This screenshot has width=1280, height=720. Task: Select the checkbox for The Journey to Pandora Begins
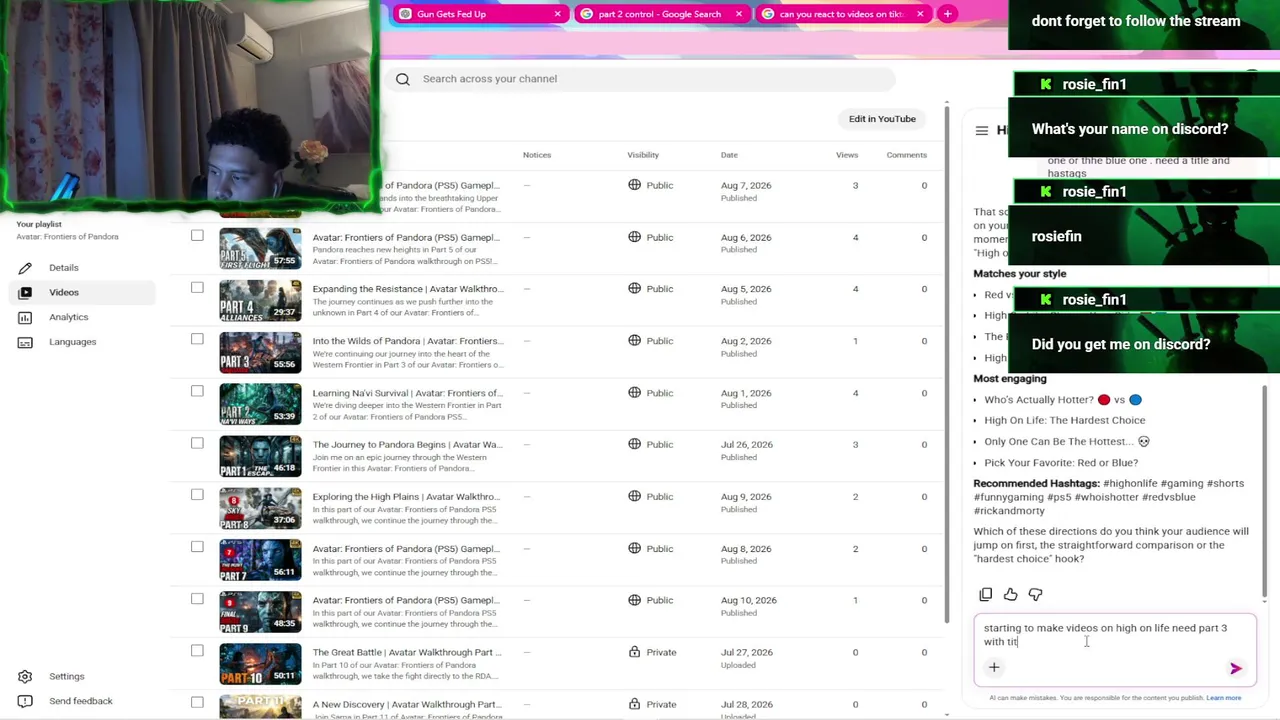tap(197, 443)
